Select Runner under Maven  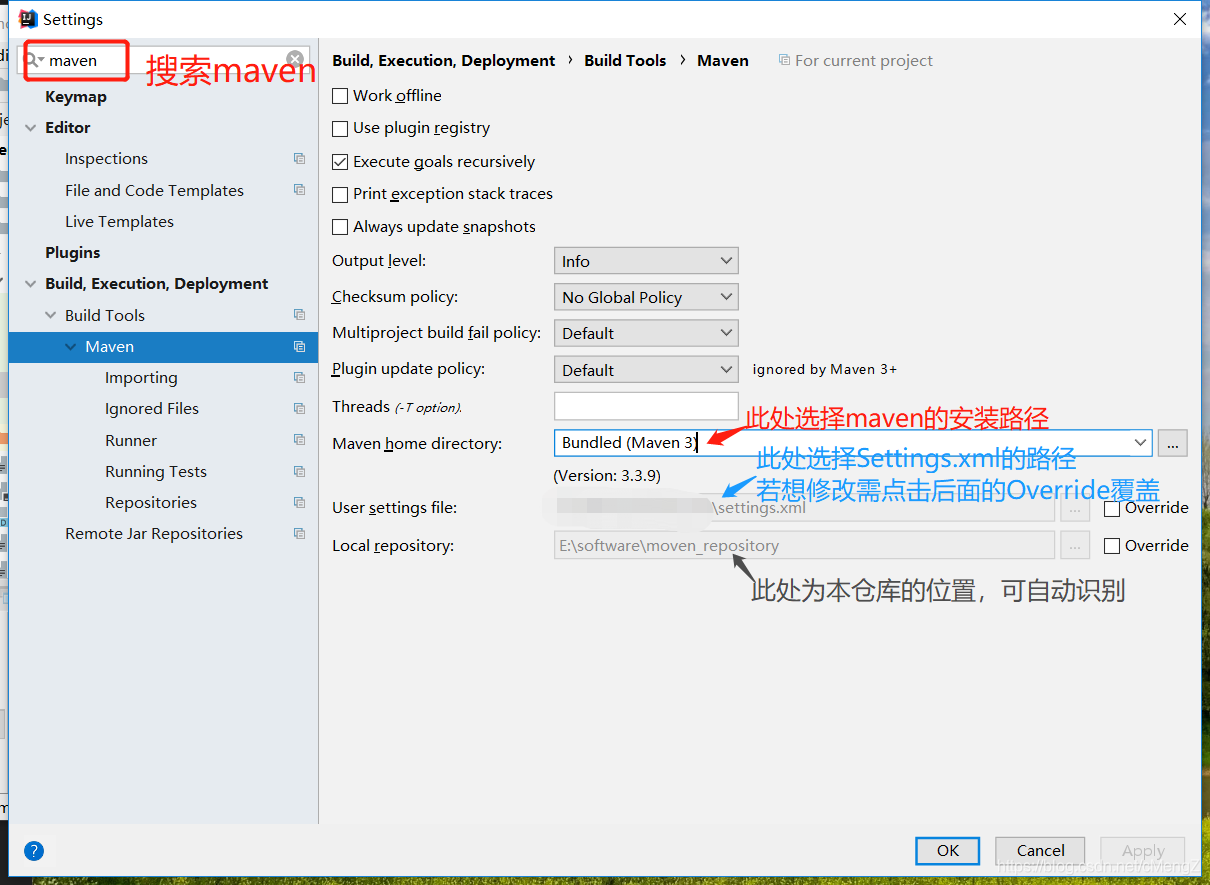click(131, 441)
